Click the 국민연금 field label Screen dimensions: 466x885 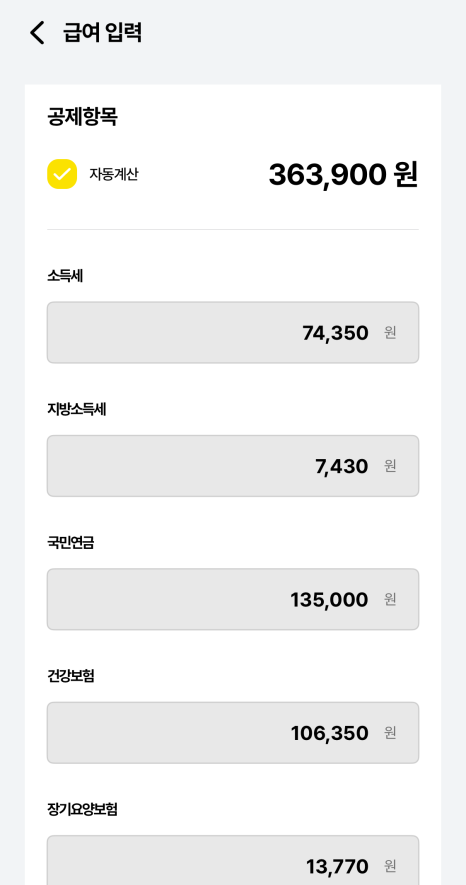71,543
